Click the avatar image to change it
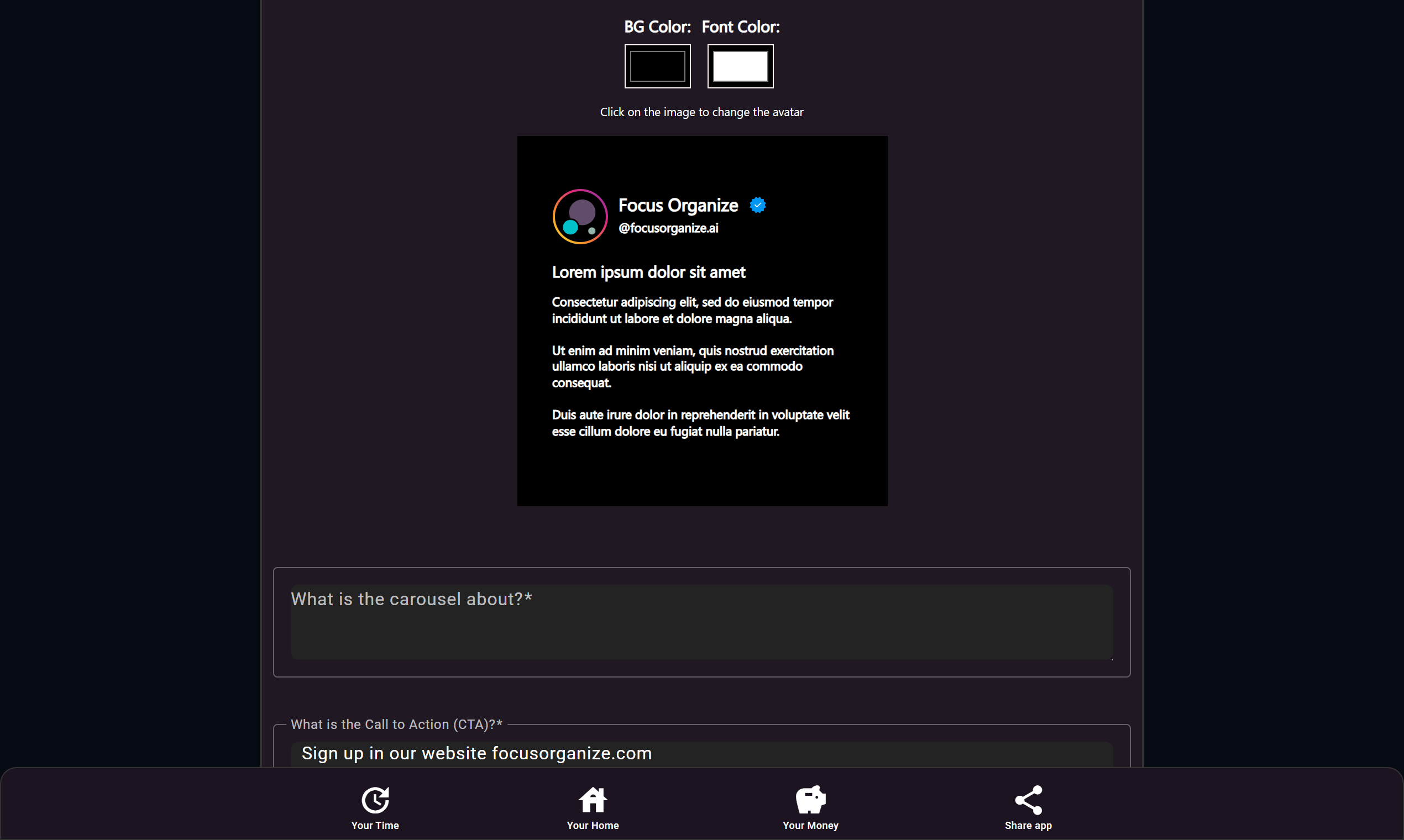 pyautogui.click(x=580, y=216)
